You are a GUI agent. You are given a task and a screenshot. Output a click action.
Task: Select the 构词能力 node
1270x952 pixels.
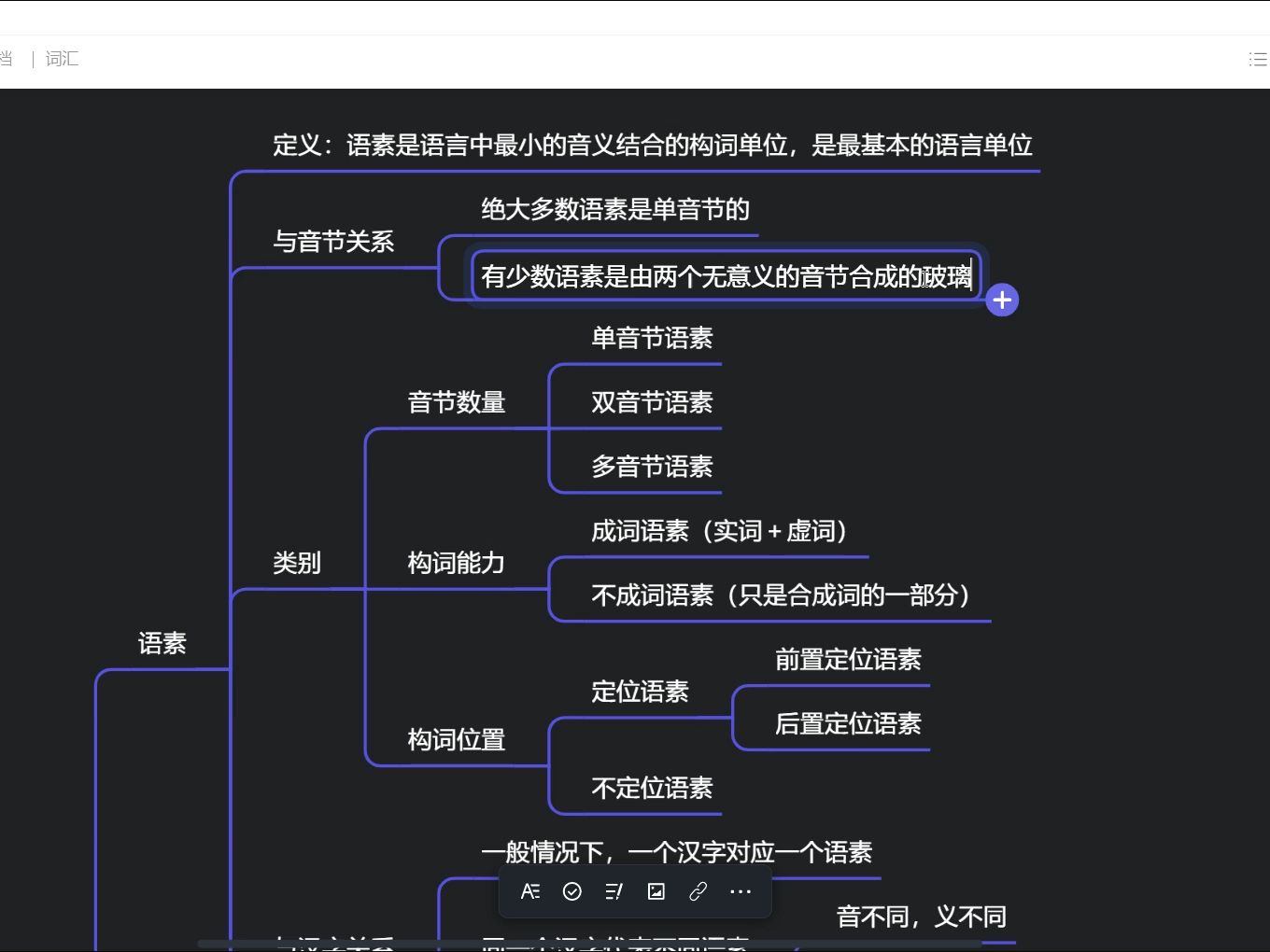click(457, 563)
